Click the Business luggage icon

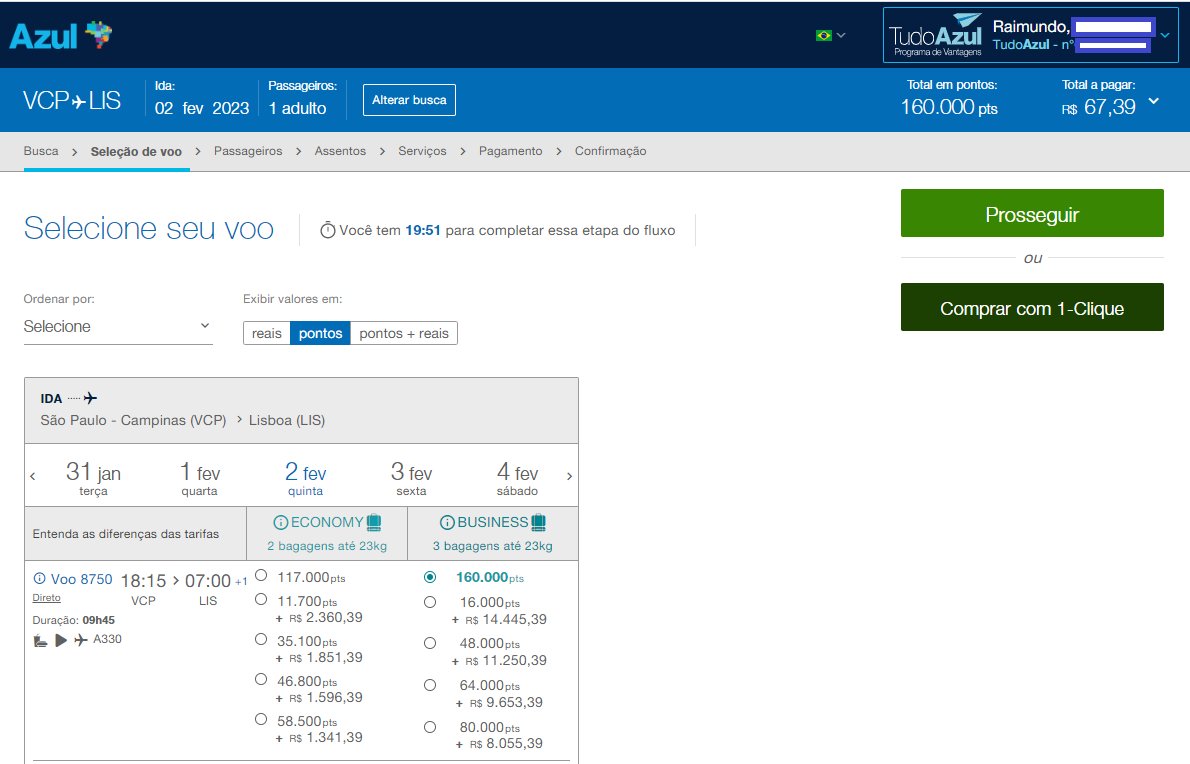539,522
